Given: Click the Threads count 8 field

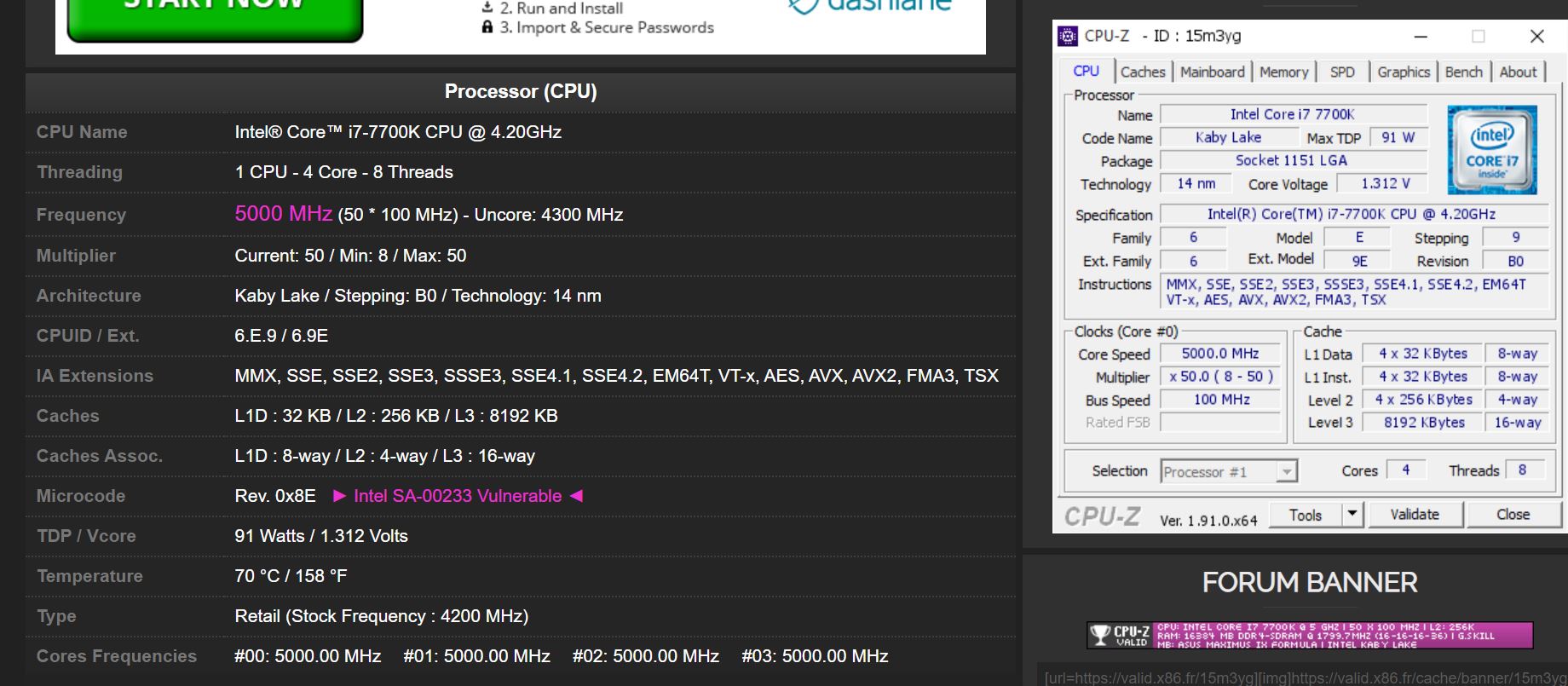Looking at the screenshot, I should (x=1524, y=470).
